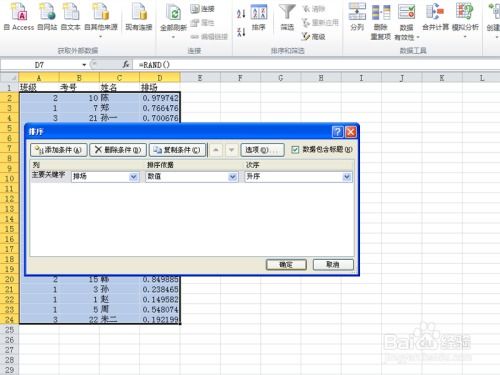This screenshot has width=500, height=375.
Task: Click Edit Links (编辑链接) ribbon item
Action: 209,37
